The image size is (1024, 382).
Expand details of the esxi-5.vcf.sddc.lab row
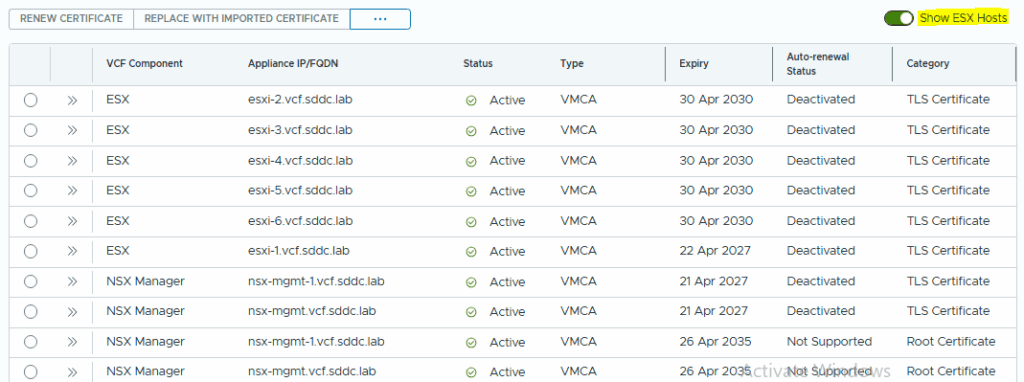72,191
